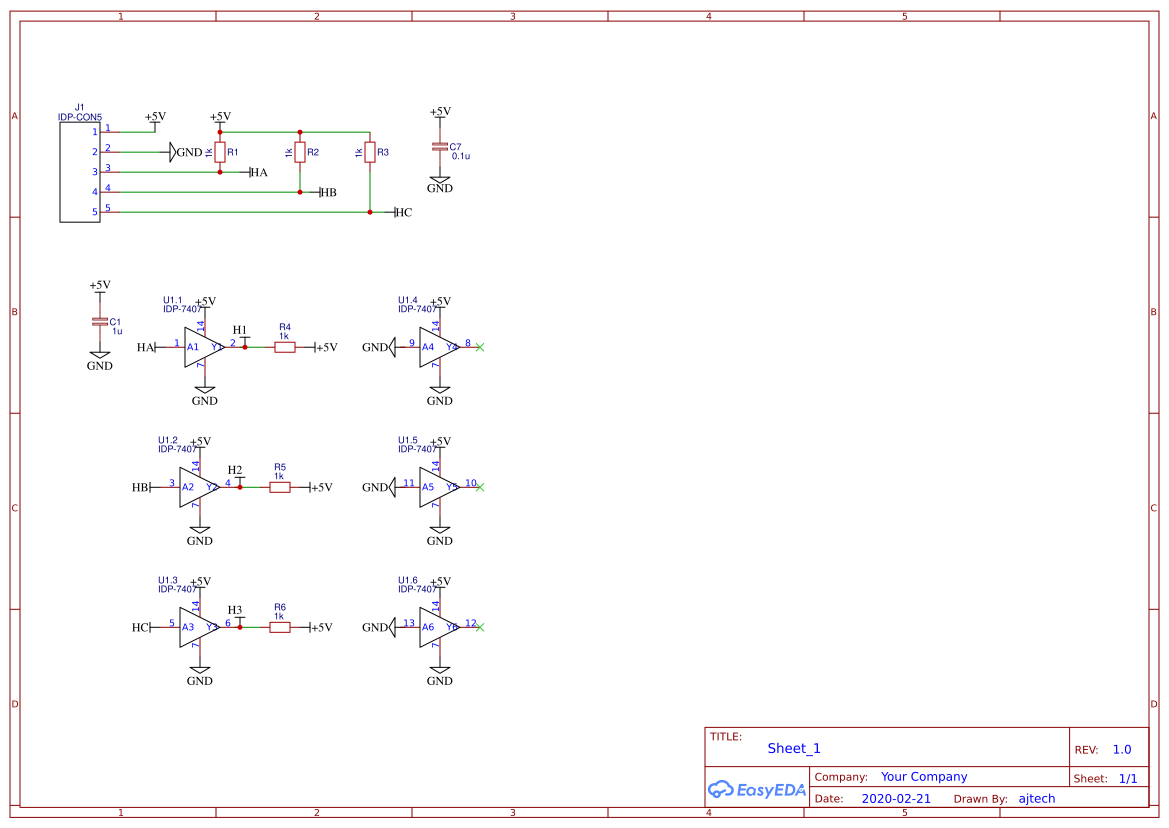The width and height of the screenshot is (1169, 828).
Task: Select capacitor C7 labeled 0.1u
Action: coord(438,146)
